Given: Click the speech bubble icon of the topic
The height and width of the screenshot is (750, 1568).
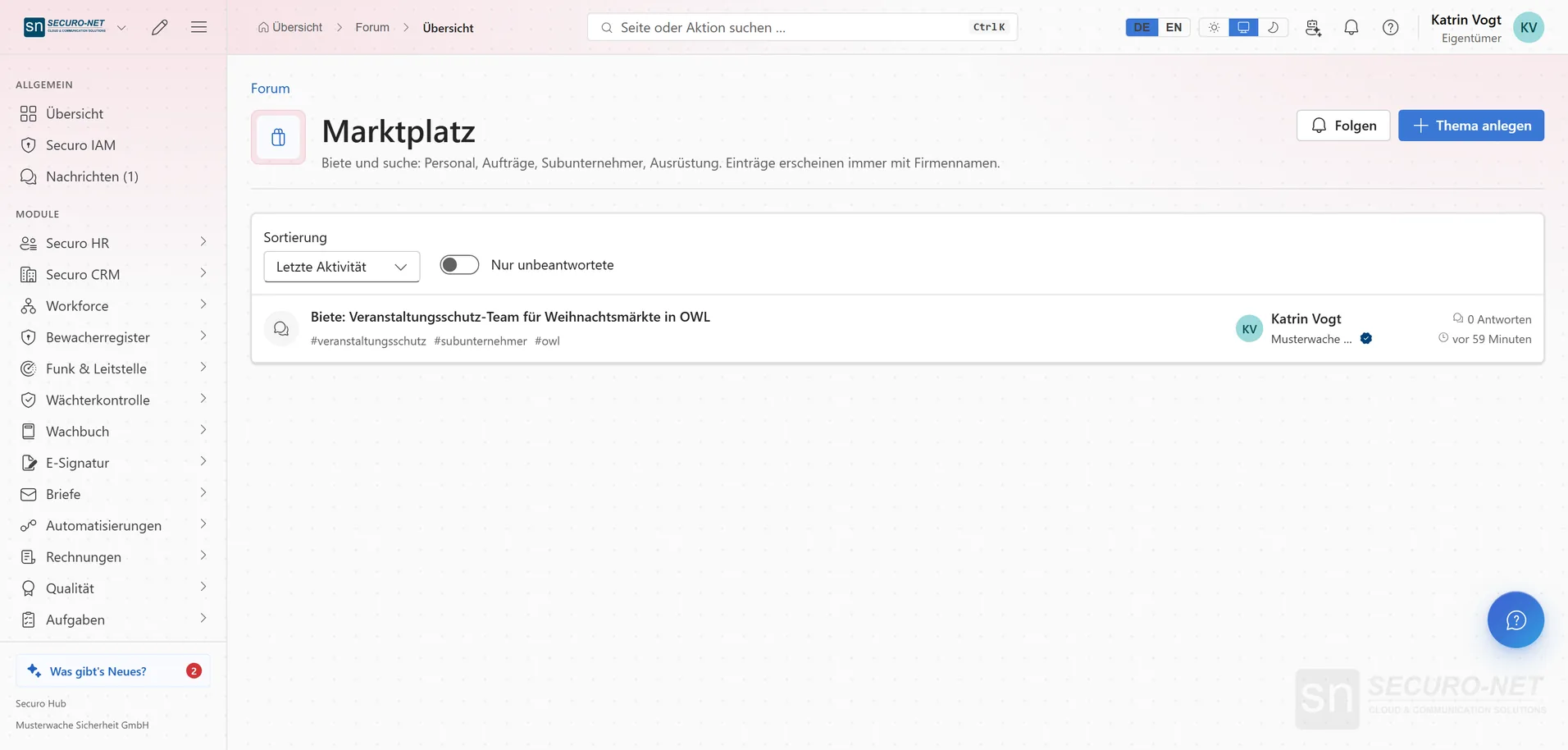Looking at the screenshot, I should pyautogui.click(x=281, y=328).
